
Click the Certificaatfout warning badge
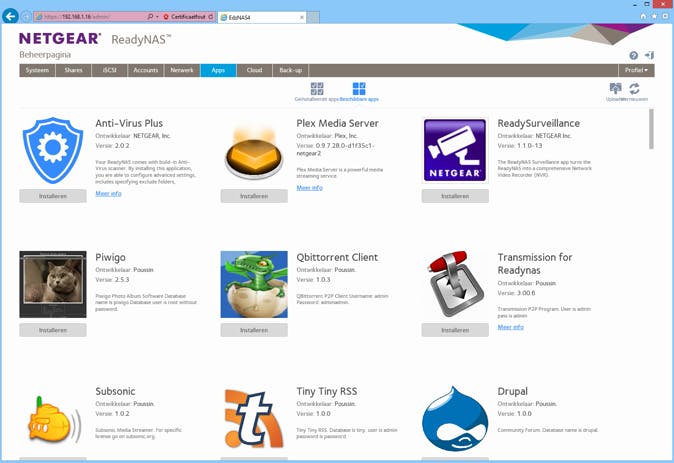185,17
